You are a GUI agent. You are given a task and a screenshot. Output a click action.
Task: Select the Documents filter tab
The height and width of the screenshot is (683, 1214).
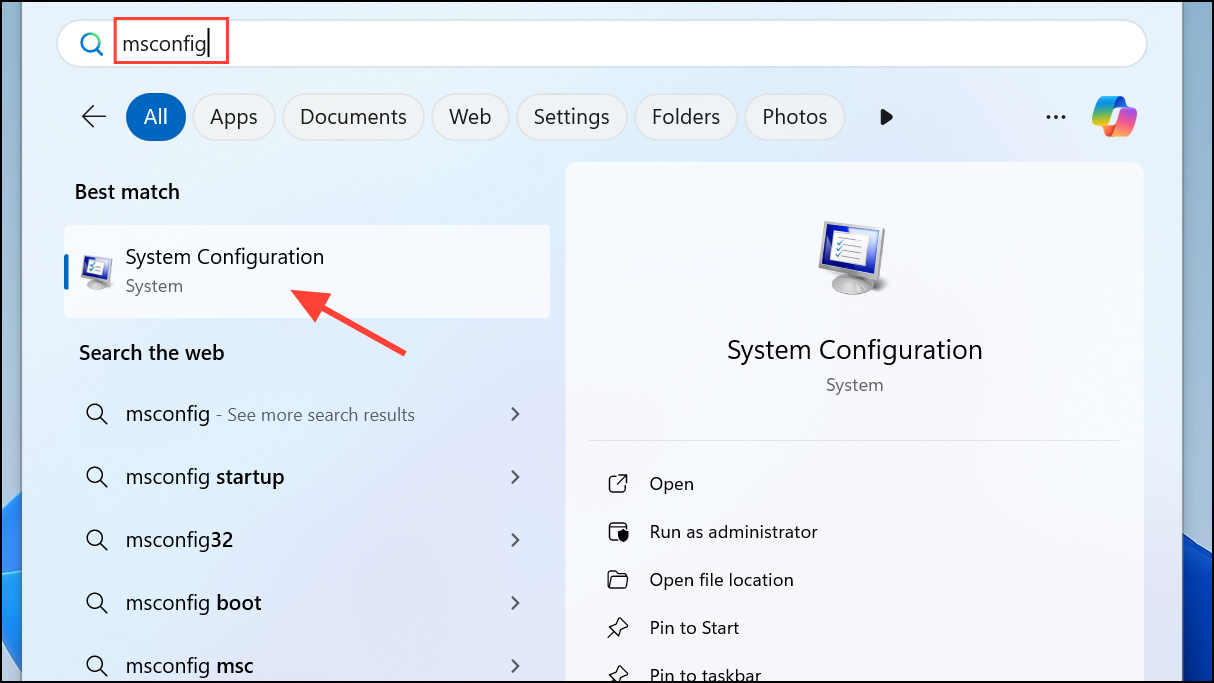tap(353, 117)
